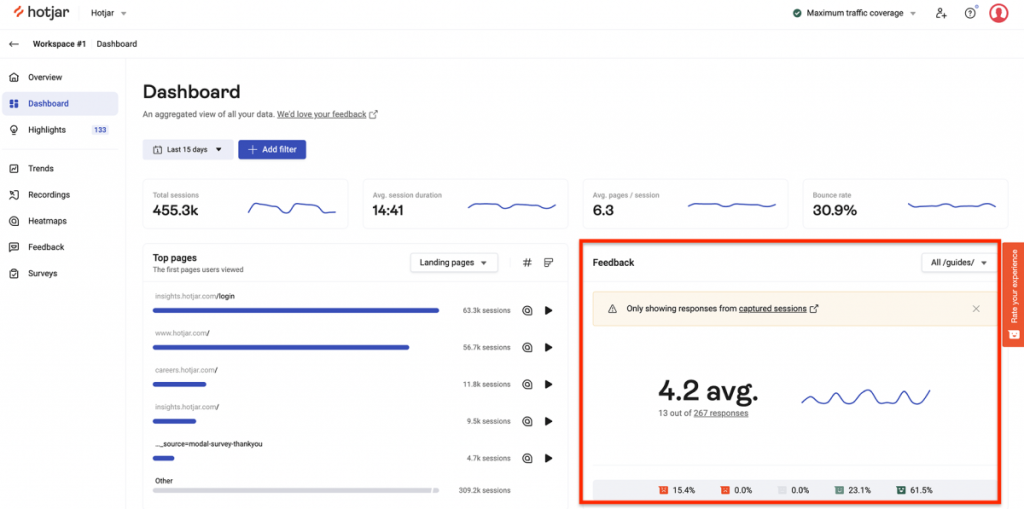The image size is (1024, 509).
Task: Open heatmap for insights.hotjar.com/login
Action: point(527,310)
